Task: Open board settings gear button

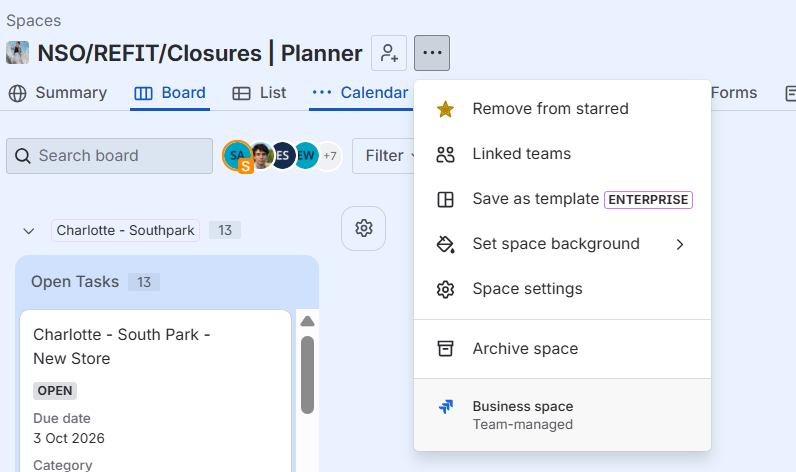Action: point(363,228)
